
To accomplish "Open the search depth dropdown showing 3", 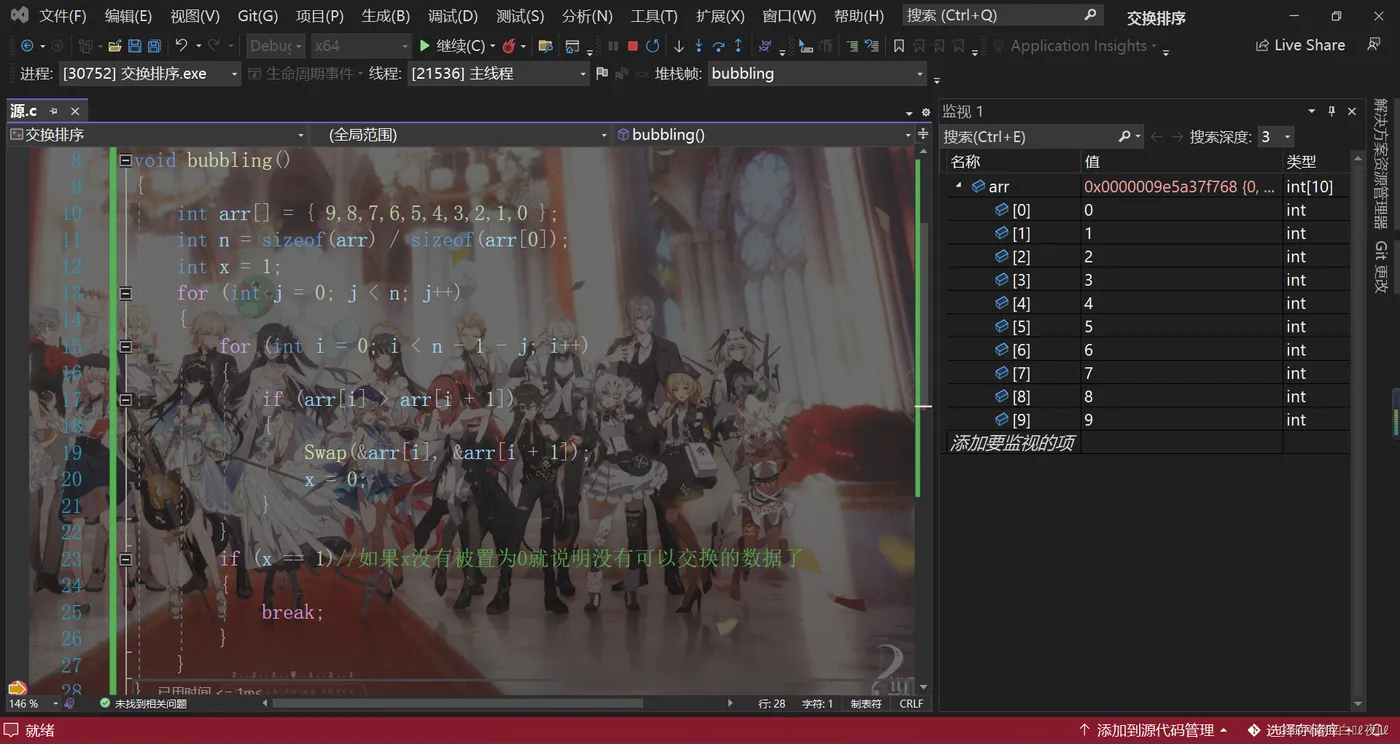I will click(x=1275, y=136).
